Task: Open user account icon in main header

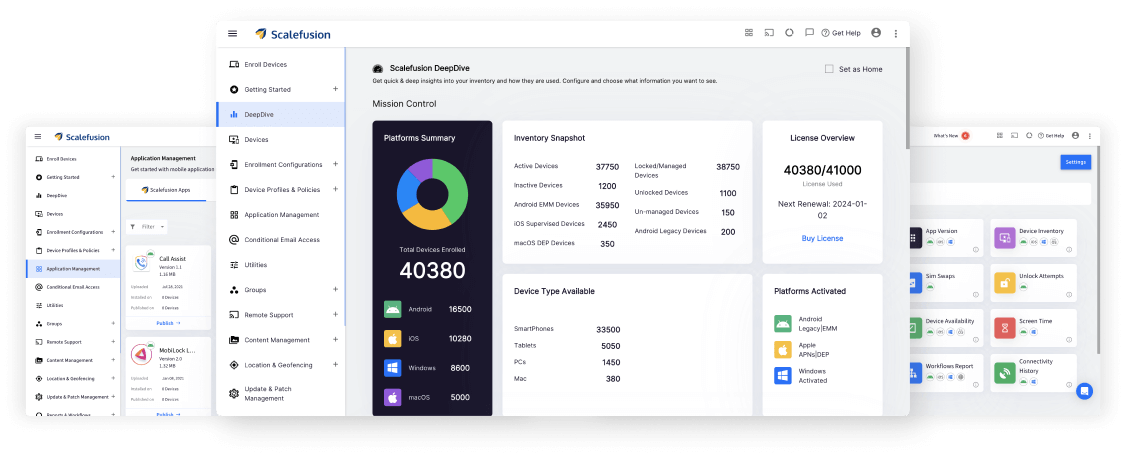Action: pos(875,33)
